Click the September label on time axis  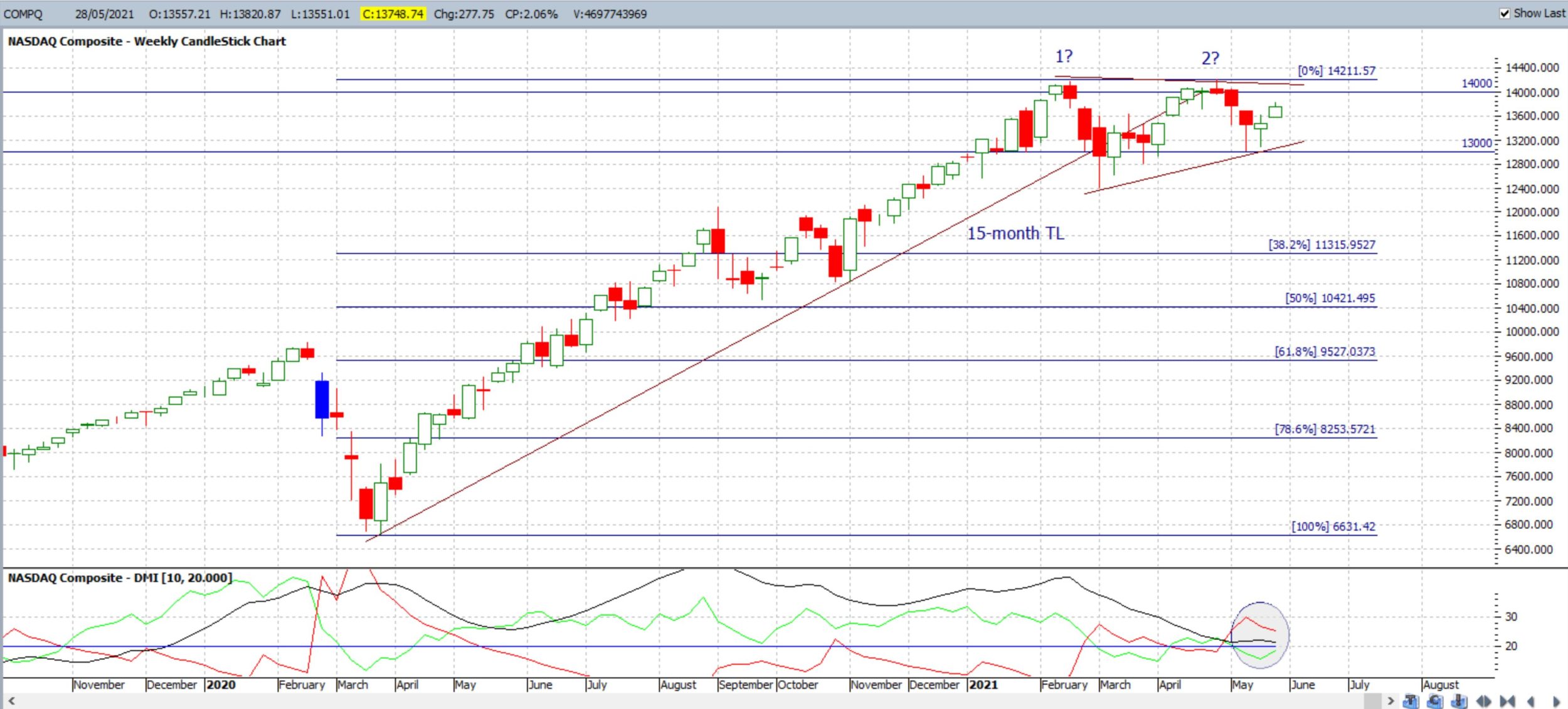tap(746, 685)
